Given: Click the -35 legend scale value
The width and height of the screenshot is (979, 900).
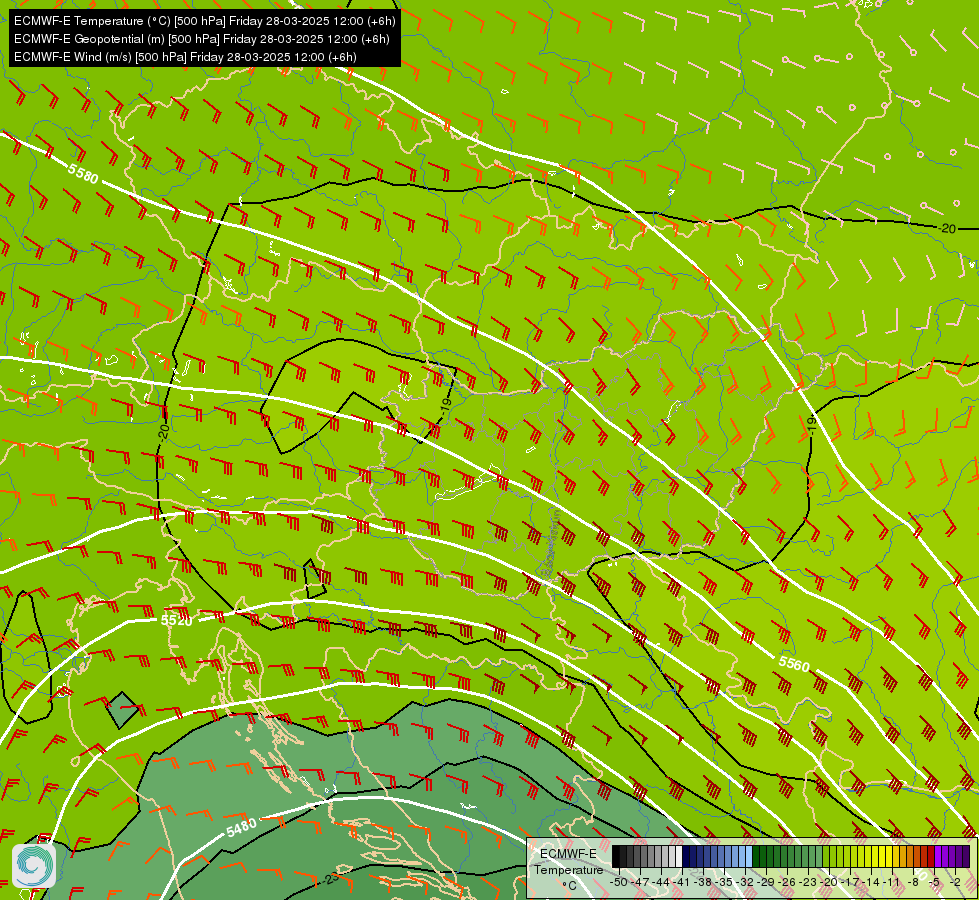Looking at the screenshot, I should 724,882.
